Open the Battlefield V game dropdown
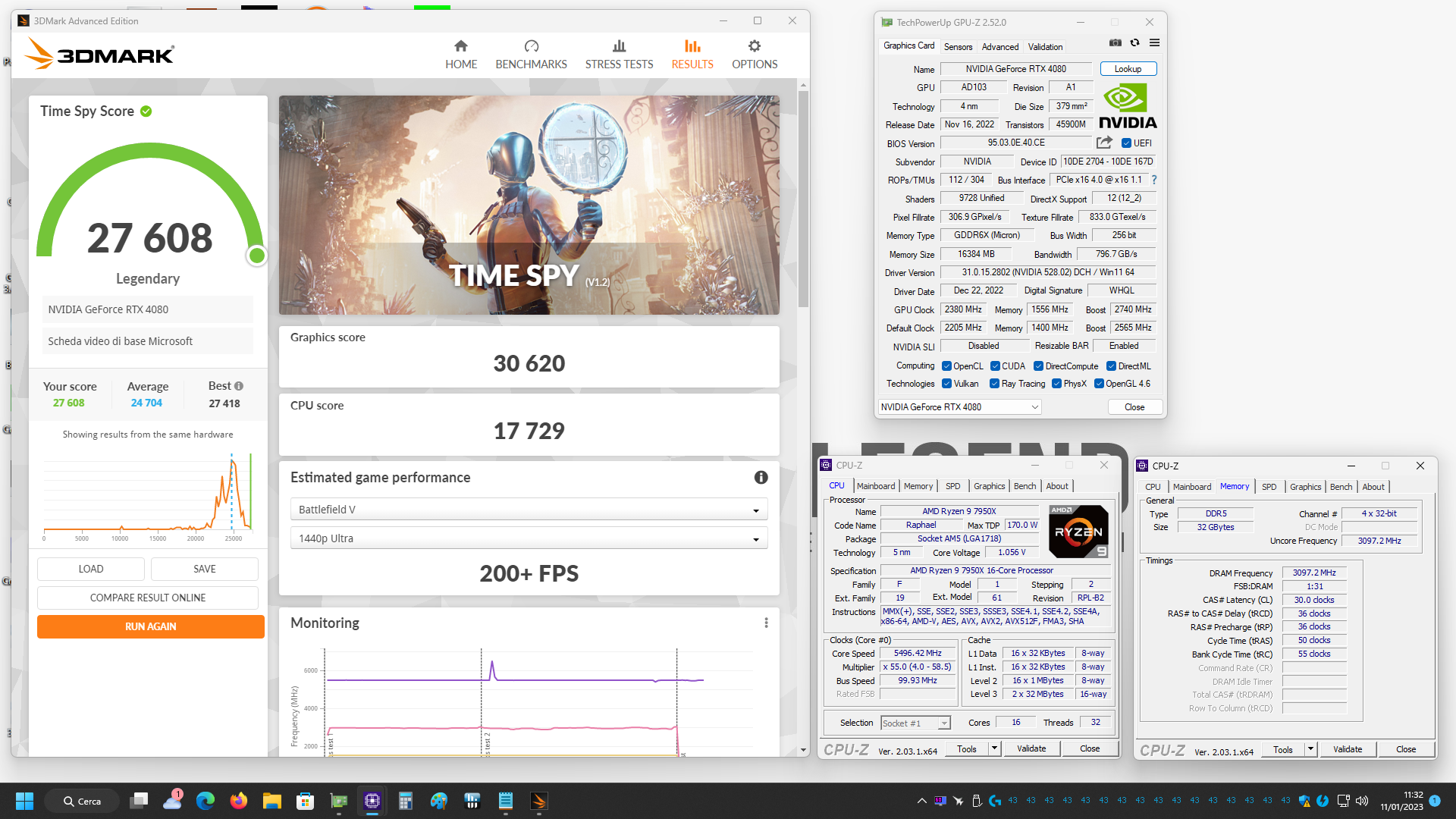Viewport: 1456px width, 819px height. click(529, 510)
